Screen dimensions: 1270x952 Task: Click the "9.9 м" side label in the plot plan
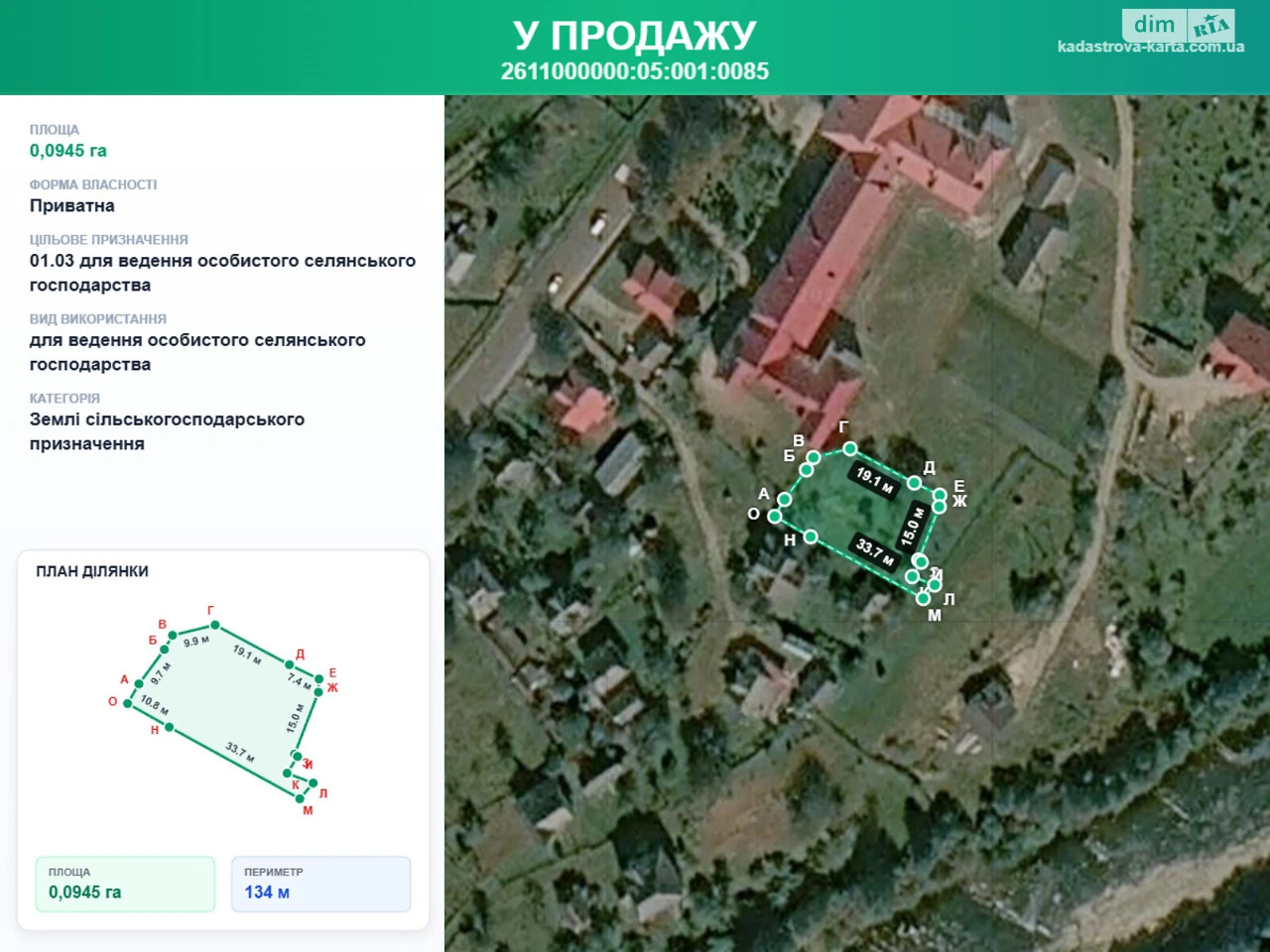coord(196,642)
